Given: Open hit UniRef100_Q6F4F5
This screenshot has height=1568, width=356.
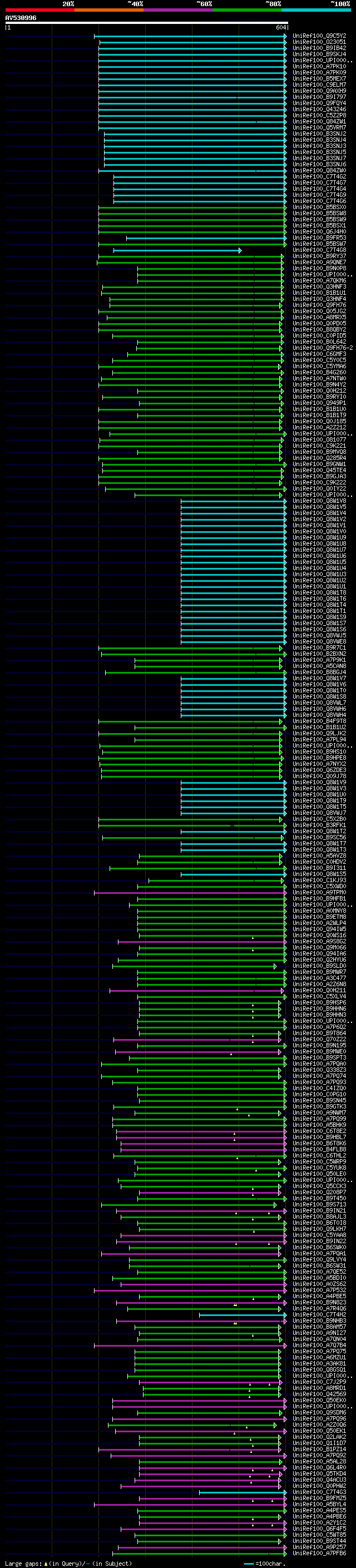Looking at the screenshot, I should [319, 1529].
